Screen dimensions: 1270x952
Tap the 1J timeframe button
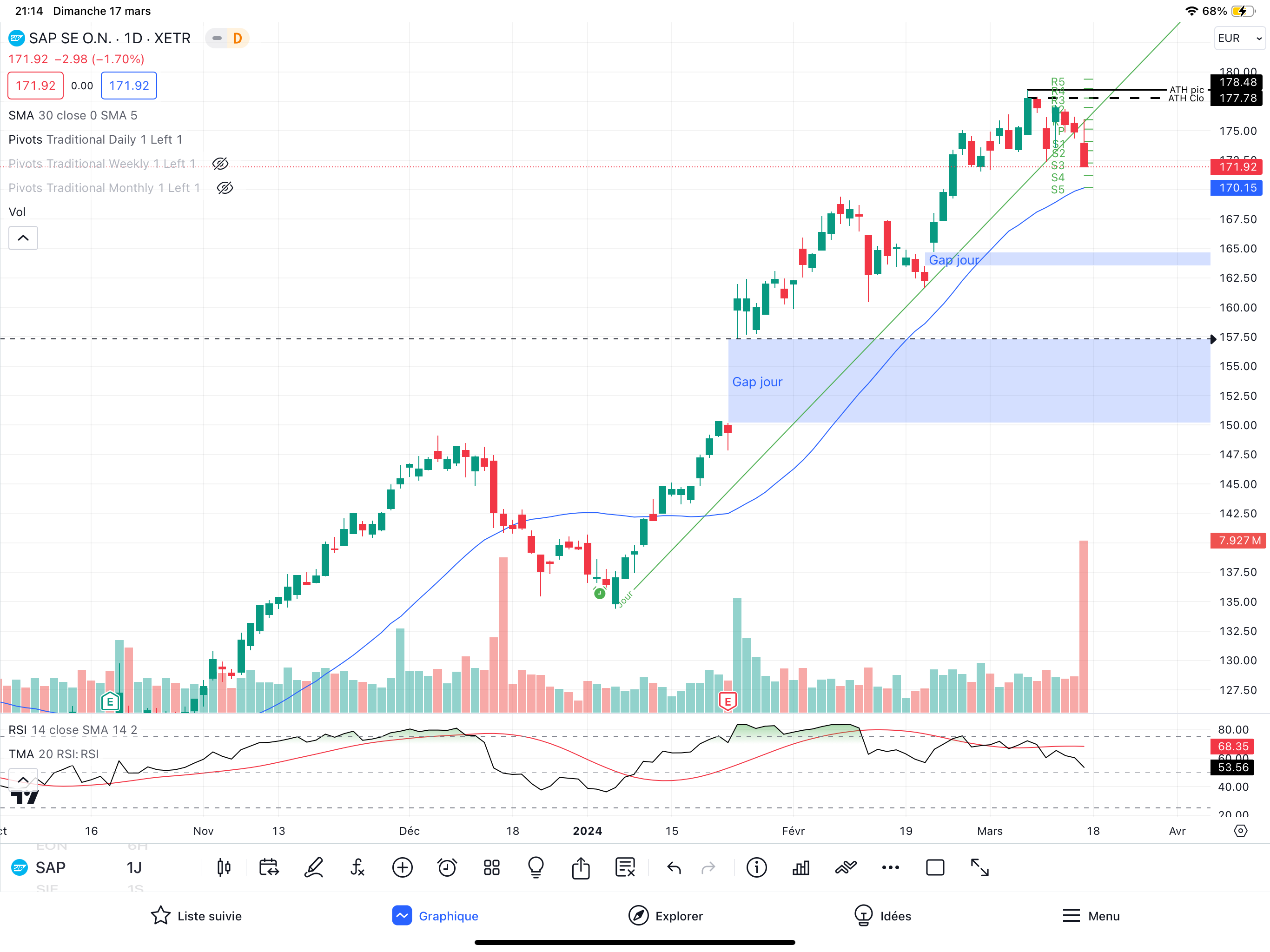point(134,867)
